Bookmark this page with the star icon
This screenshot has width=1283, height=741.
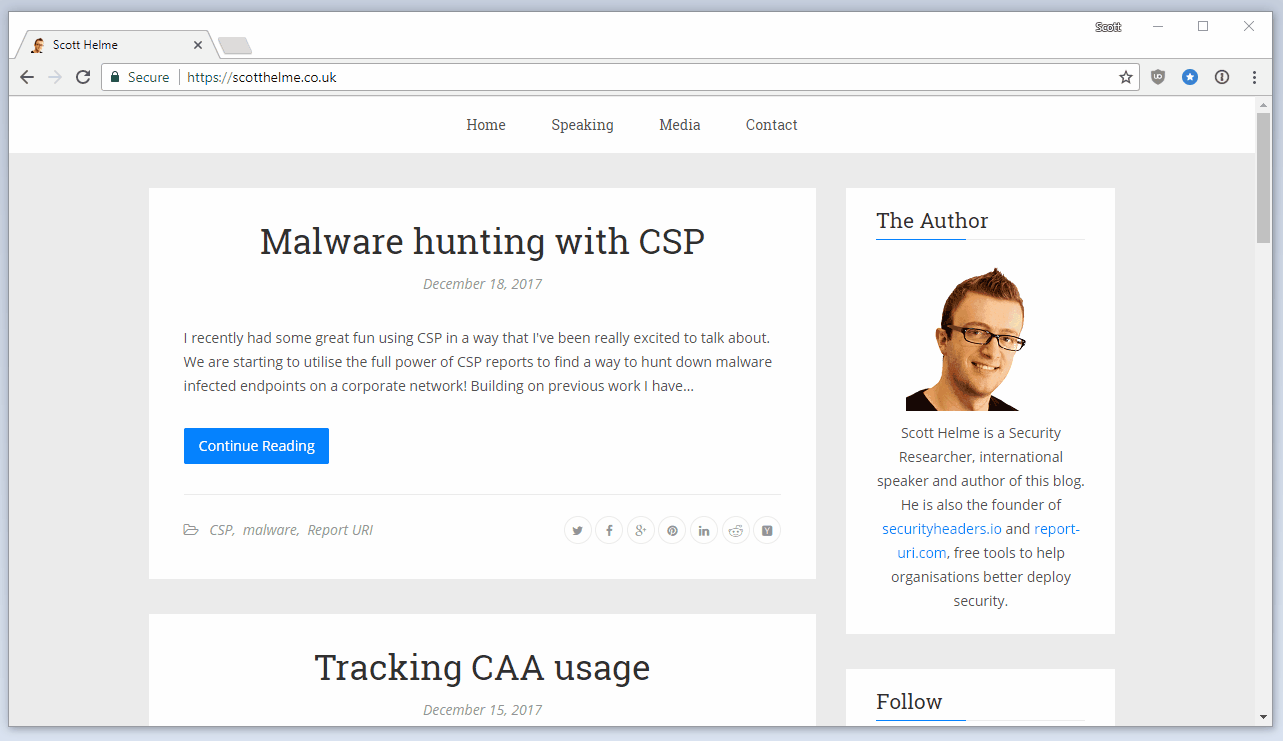pyautogui.click(x=1125, y=77)
